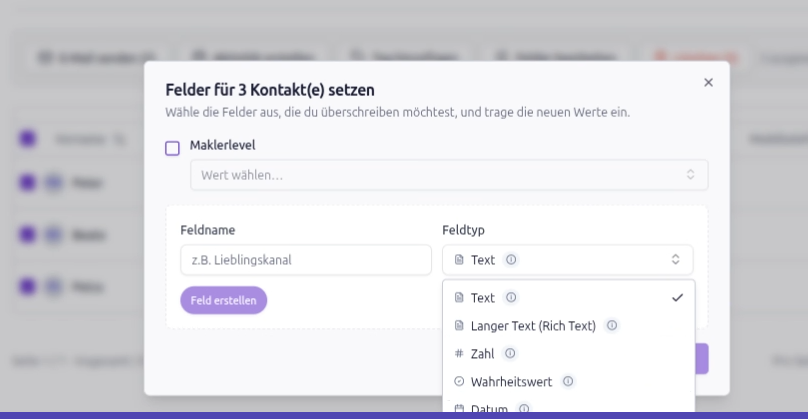Click info icon next to Wahrheitswert
The image size is (808, 419).
pyautogui.click(x=568, y=381)
